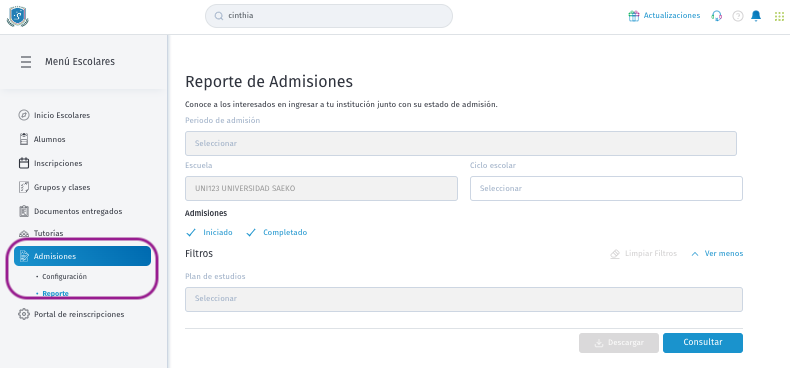Click the Menú Escolares header text

[x=80, y=62]
